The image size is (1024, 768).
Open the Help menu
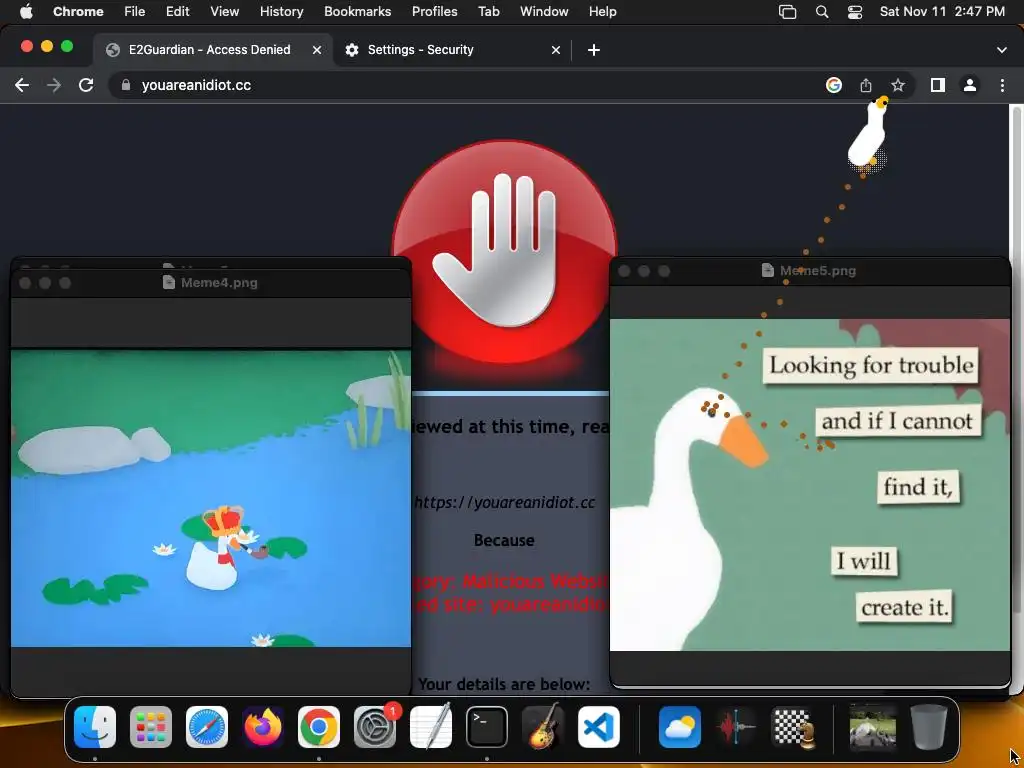(x=602, y=12)
